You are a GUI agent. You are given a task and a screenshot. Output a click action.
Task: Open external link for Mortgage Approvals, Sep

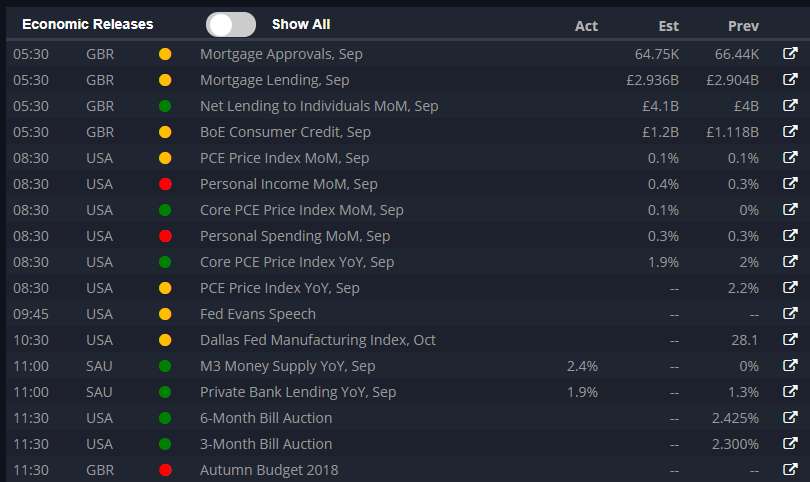pos(790,53)
